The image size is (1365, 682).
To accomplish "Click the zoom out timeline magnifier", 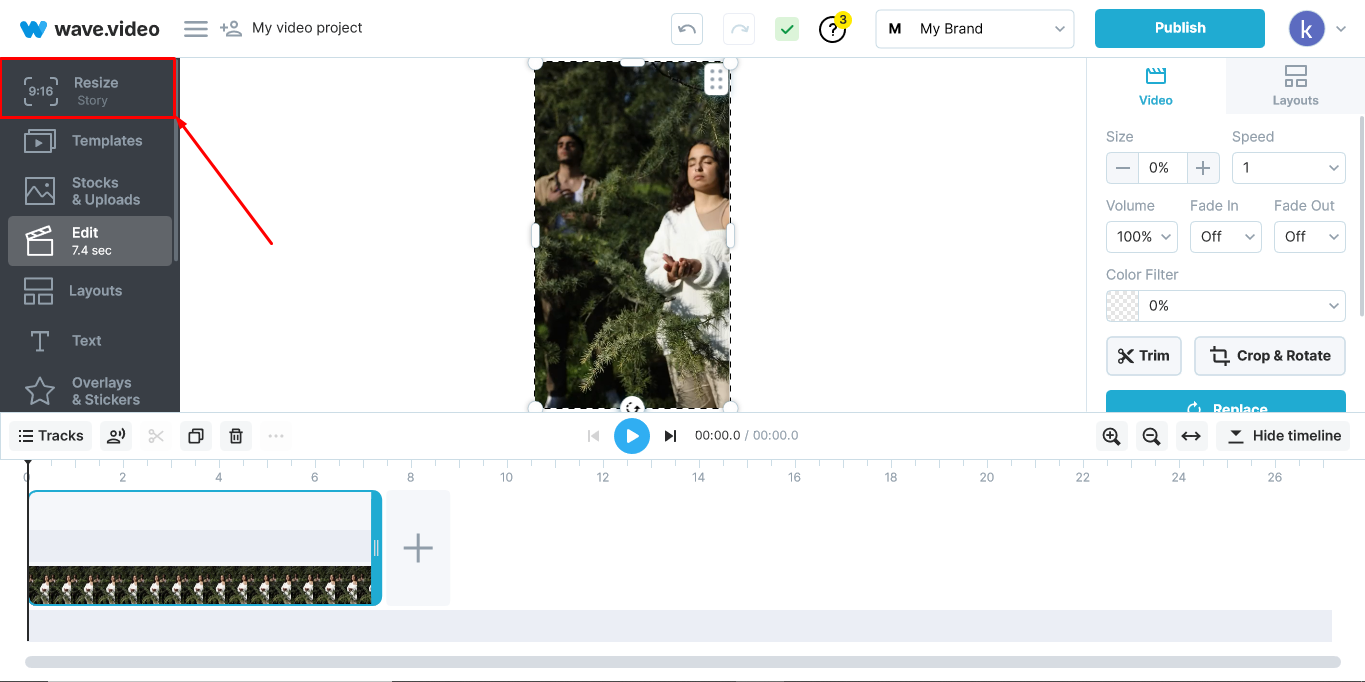I will (x=1151, y=436).
